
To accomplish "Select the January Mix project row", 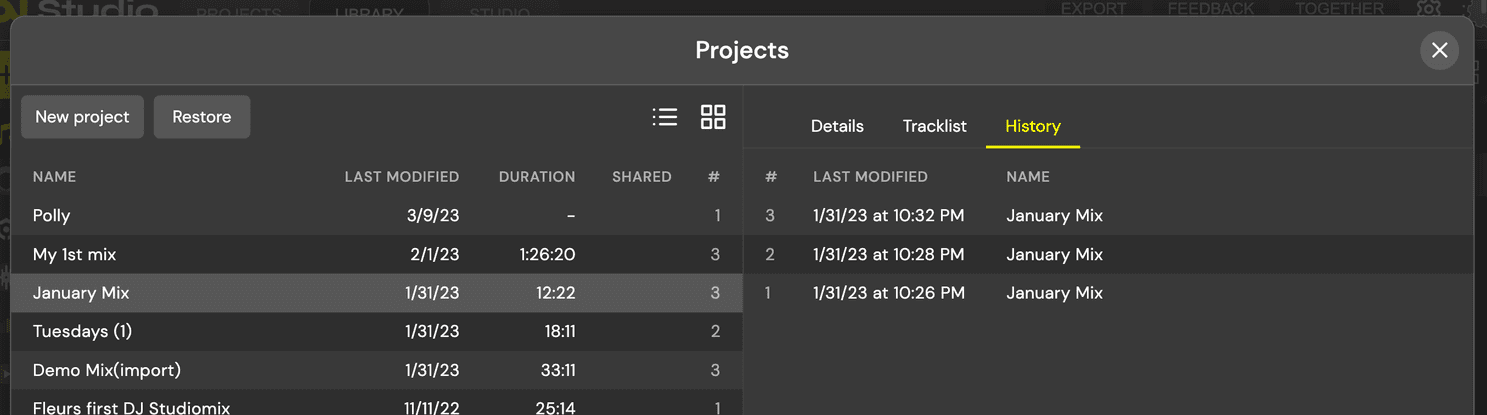I will click(377, 293).
